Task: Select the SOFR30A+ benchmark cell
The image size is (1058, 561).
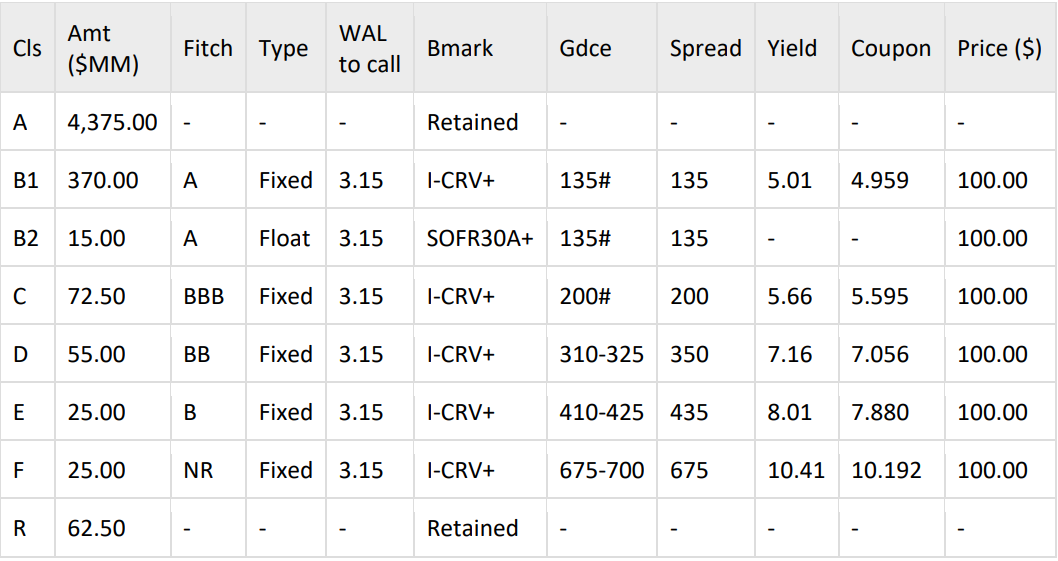Action: coord(480,239)
